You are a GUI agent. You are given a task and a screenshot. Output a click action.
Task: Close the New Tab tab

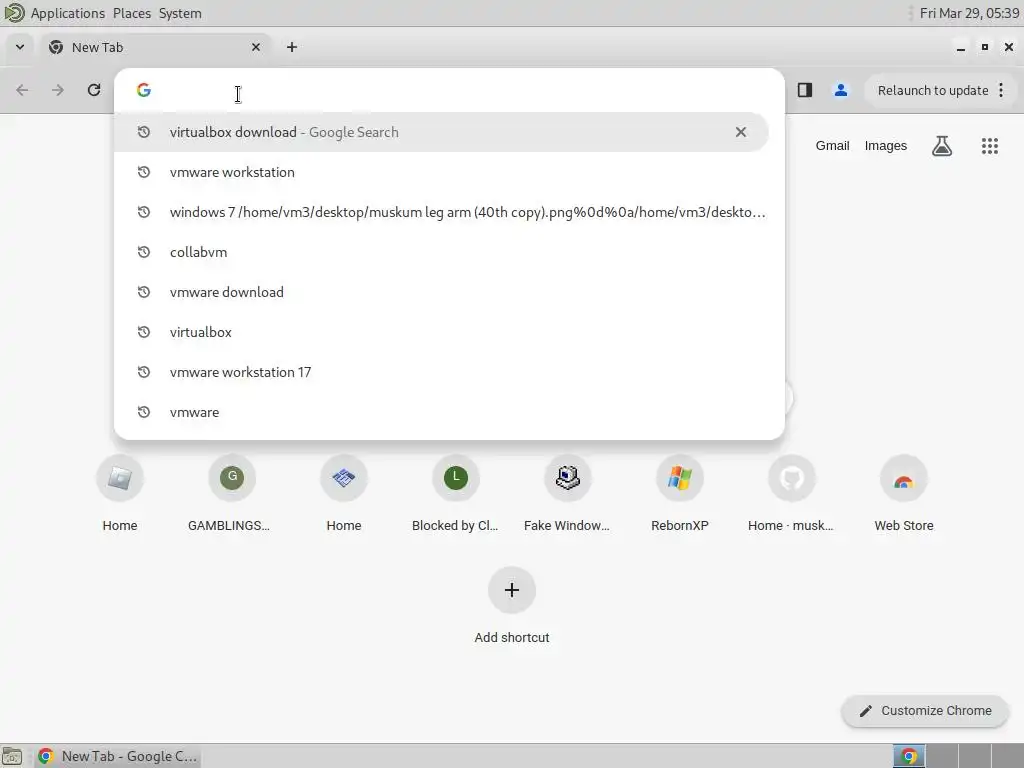(256, 47)
